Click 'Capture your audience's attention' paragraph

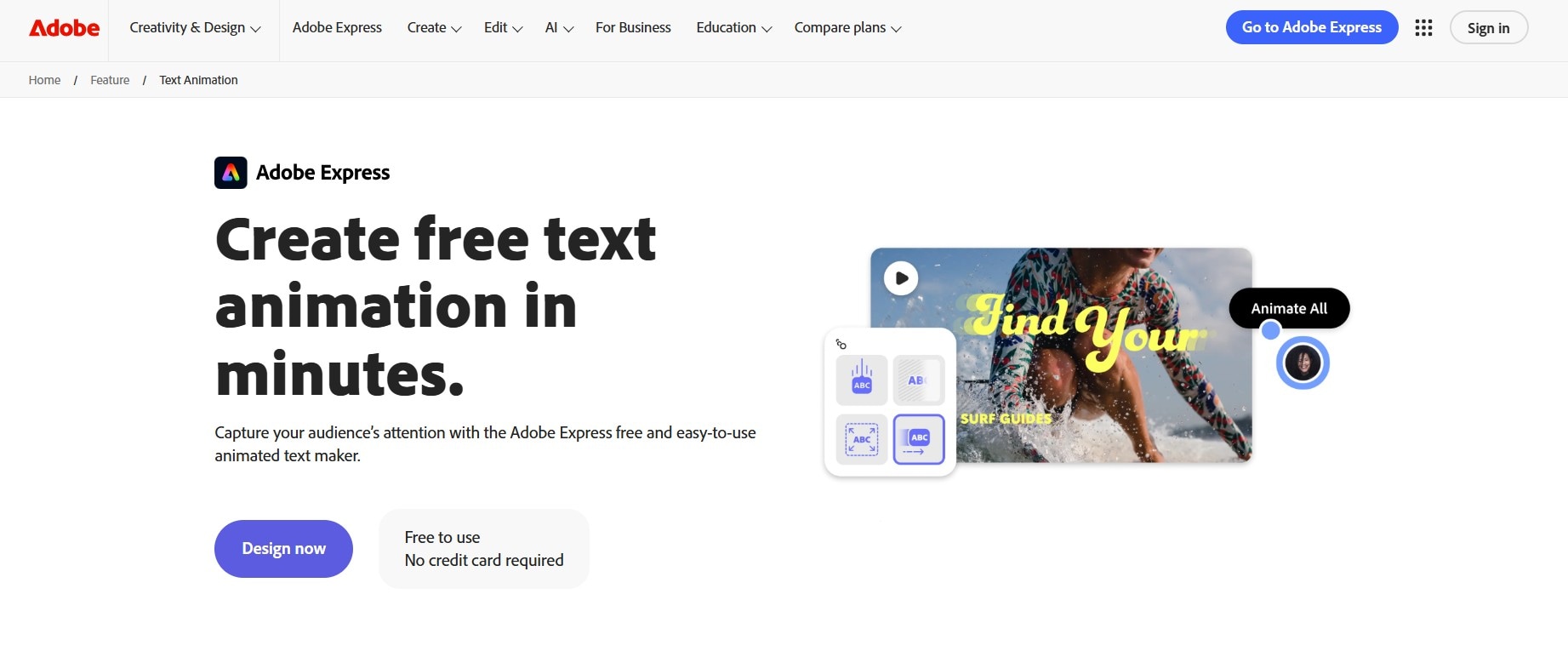[x=485, y=444]
